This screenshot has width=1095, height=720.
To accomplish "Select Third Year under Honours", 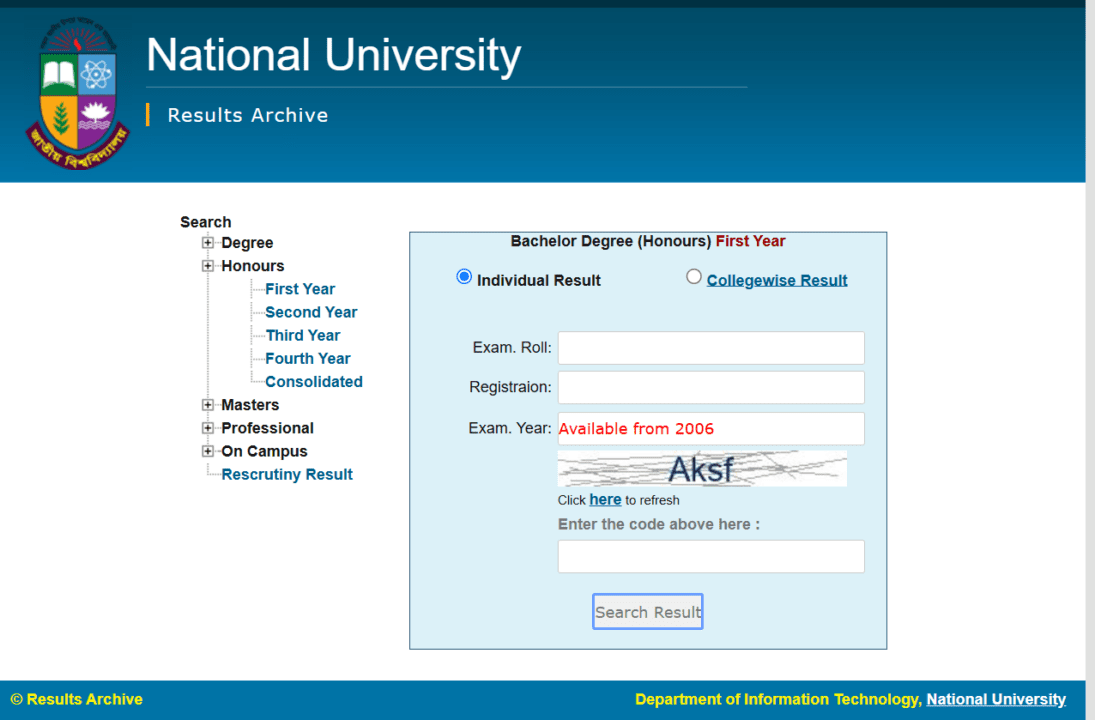I will click(x=303, y=335).
